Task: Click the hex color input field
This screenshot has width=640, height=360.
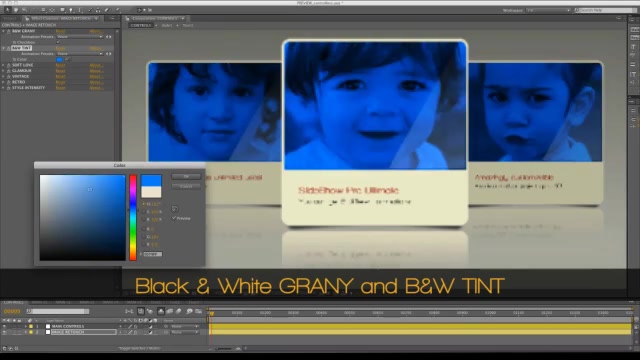Action: point(153,254)
